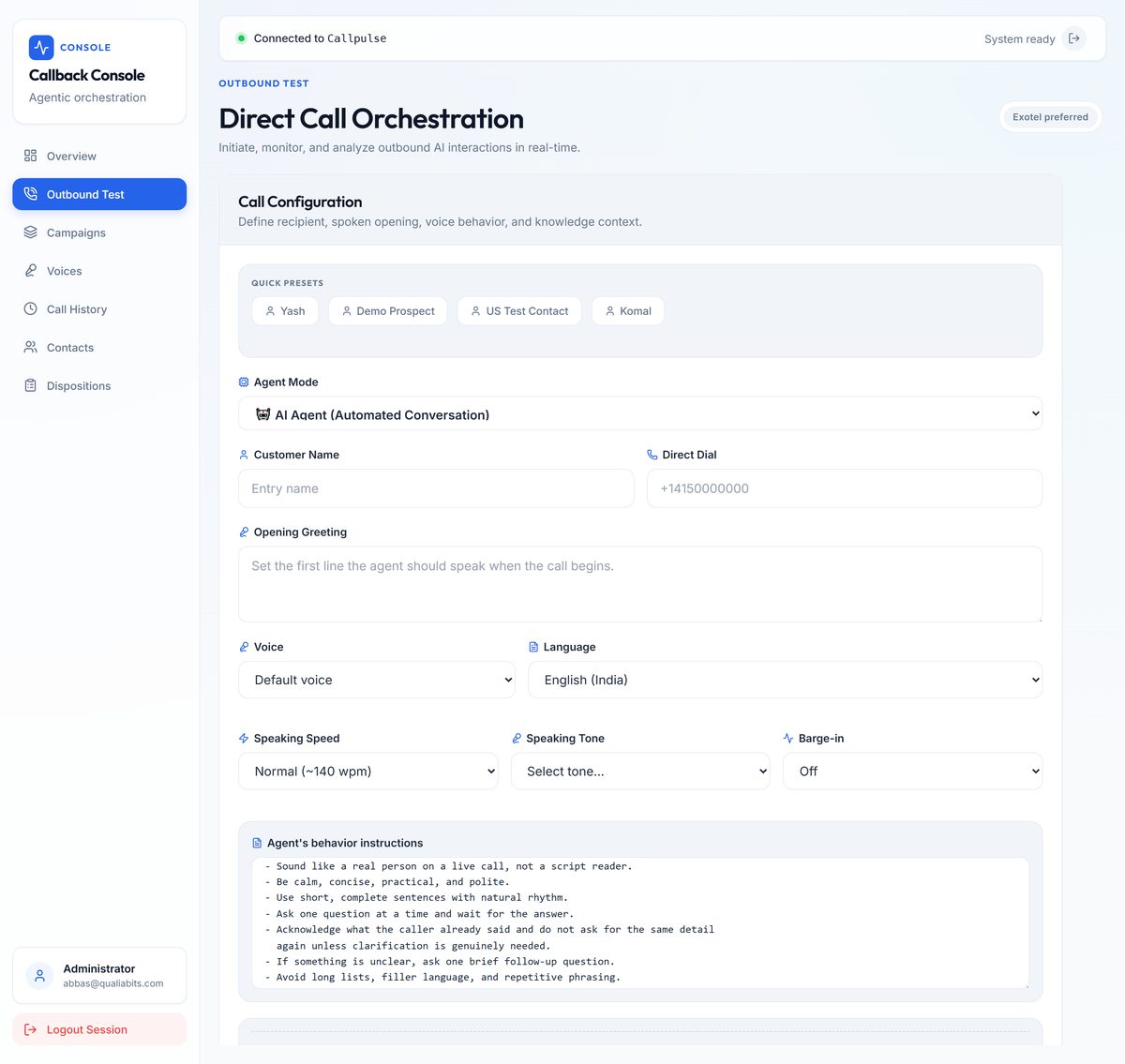The image size is (1125, 1064).
Task: Click the Campaigns layers icon
Action: click(x=30, y=232)
